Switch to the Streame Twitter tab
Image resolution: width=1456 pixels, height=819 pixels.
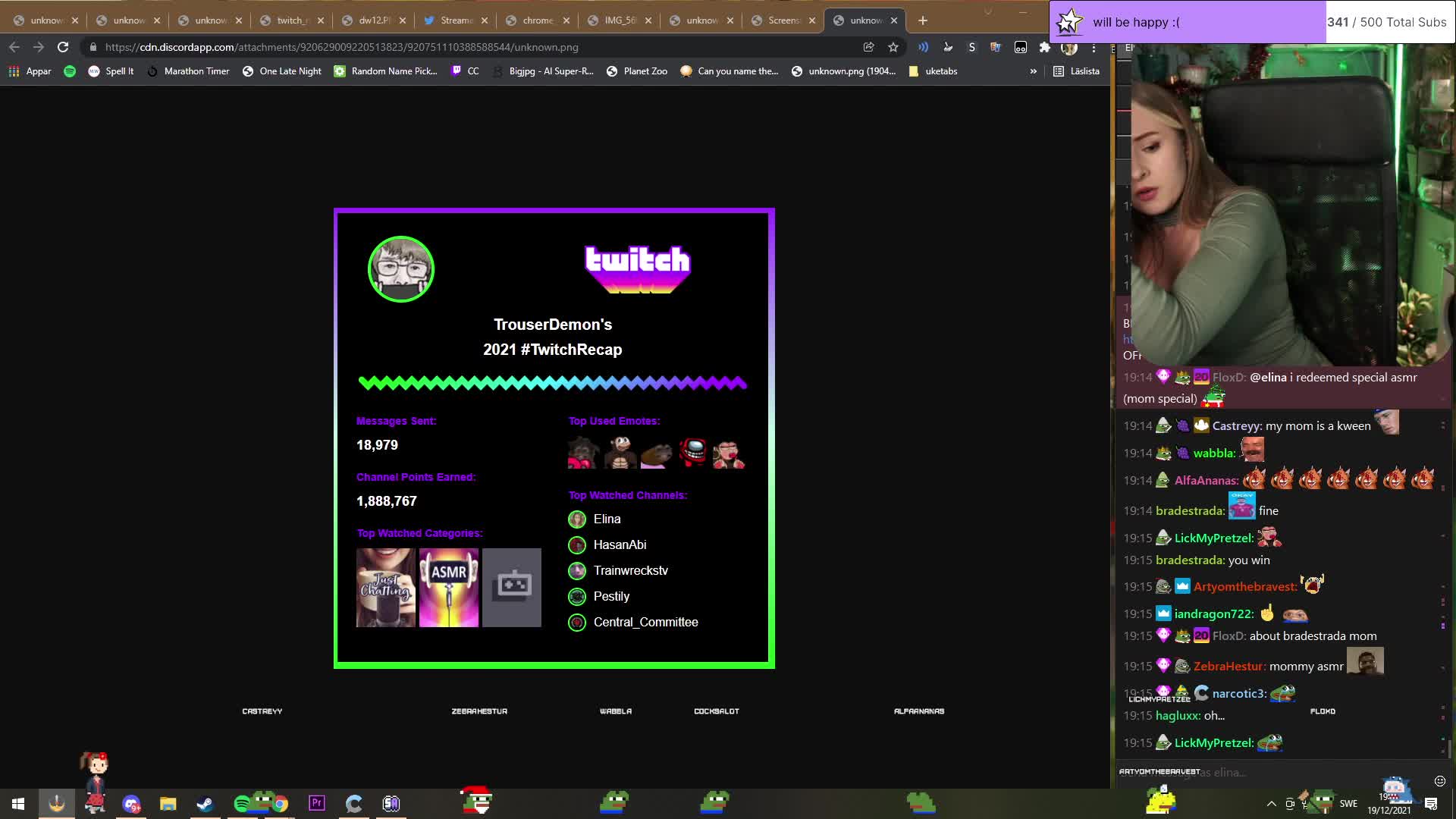[455, 20]
